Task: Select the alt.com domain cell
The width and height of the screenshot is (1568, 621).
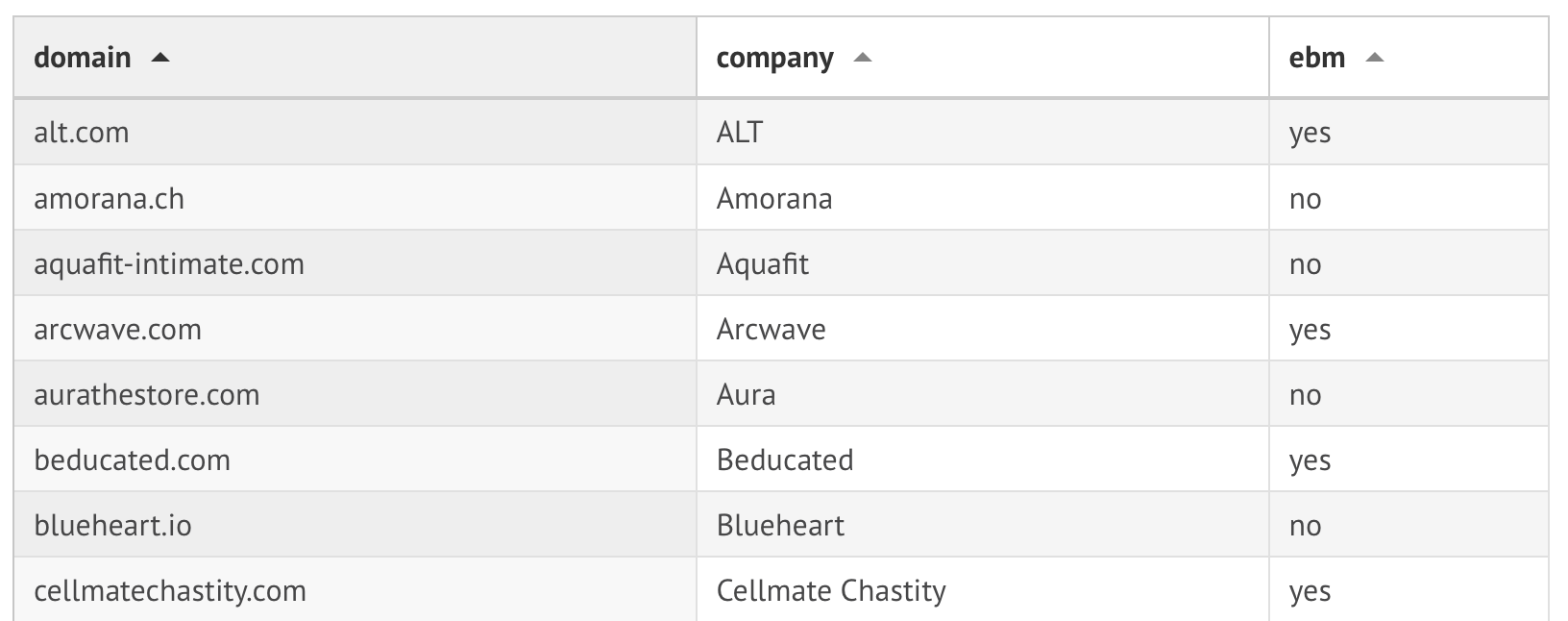Action: (82, 133)
